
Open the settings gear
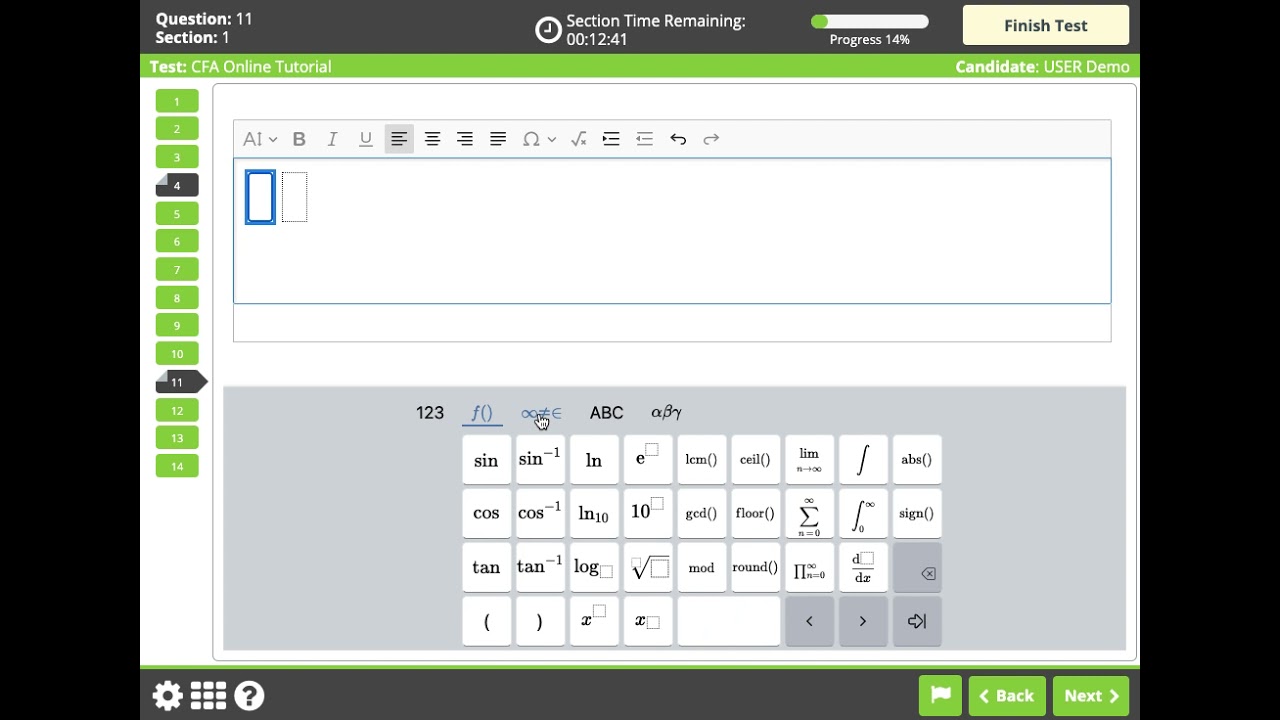click(167, 696)
